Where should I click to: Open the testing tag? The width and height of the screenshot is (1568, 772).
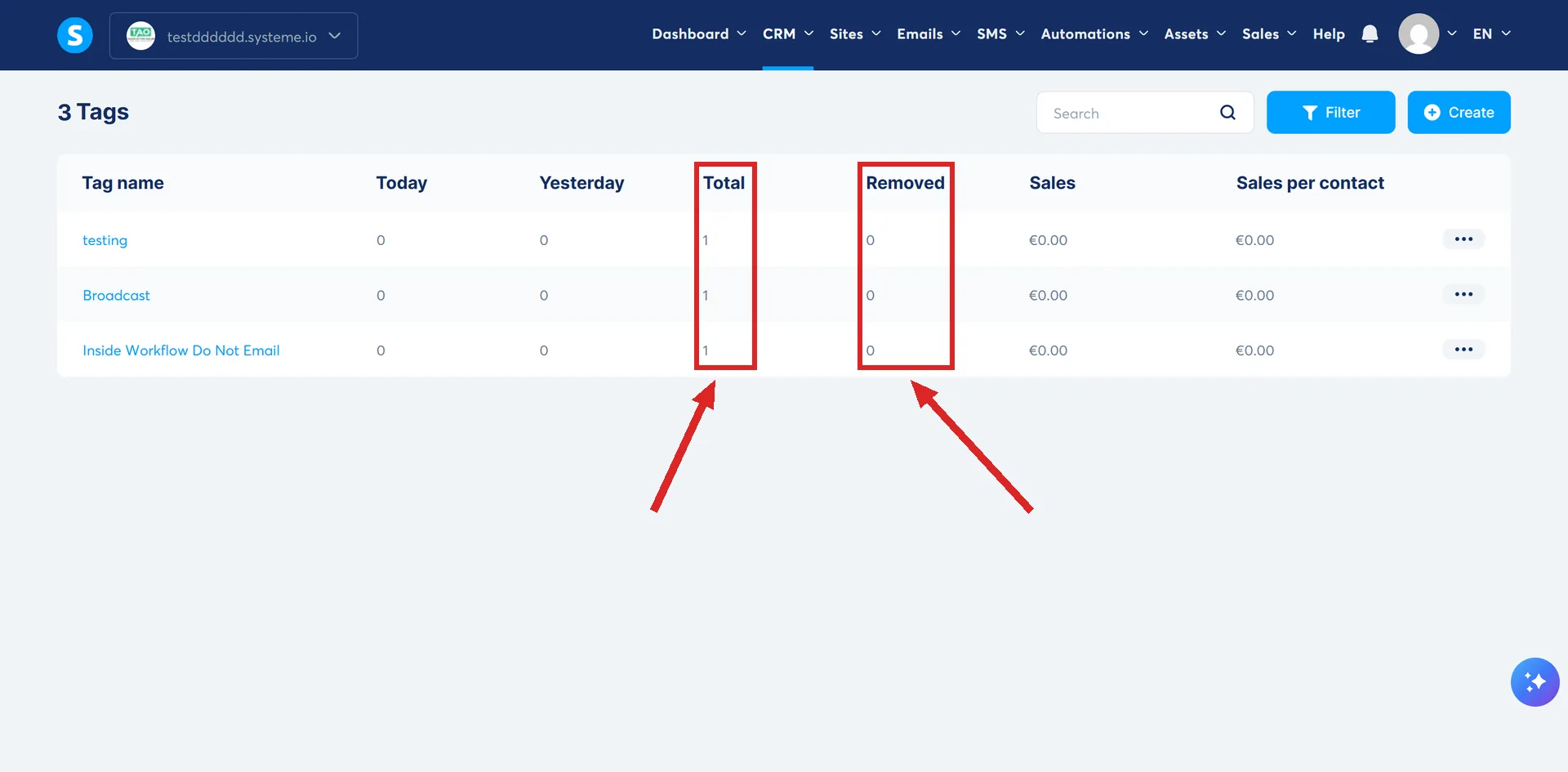pyautogui.click(x=105, y=240)
